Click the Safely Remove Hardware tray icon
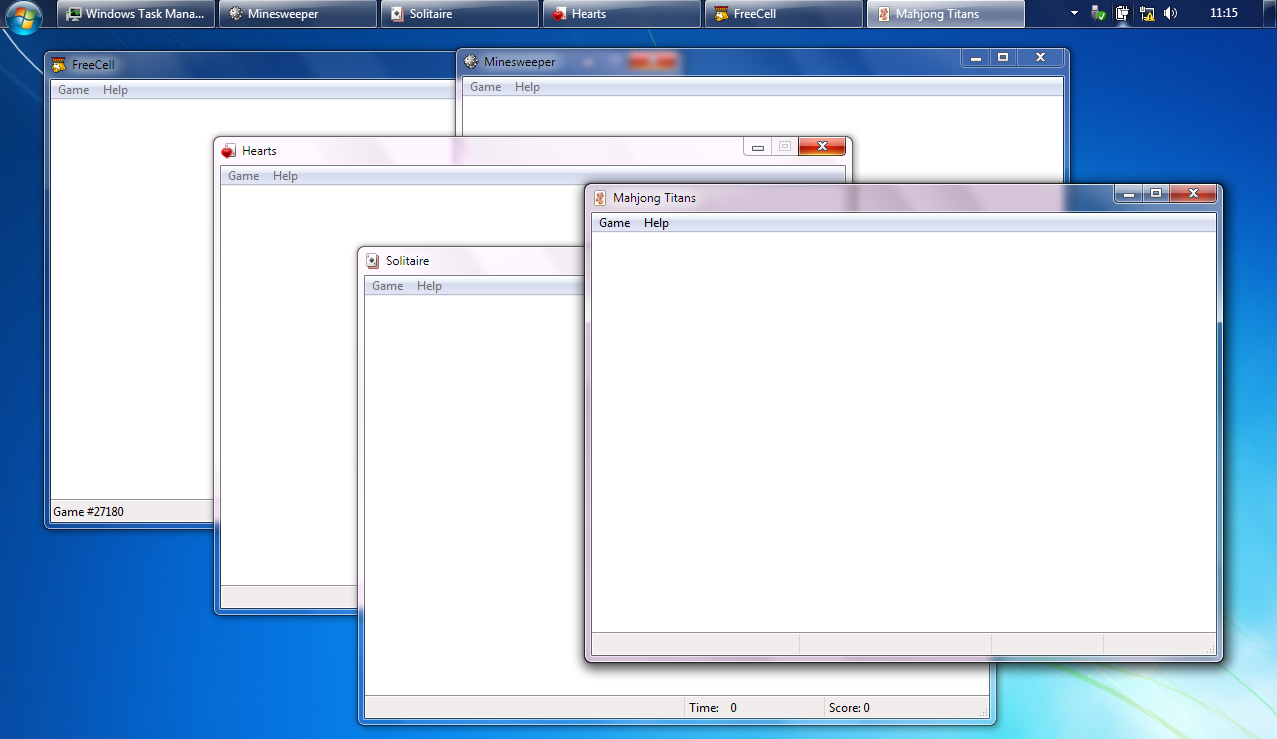 tap(1099, 14)
